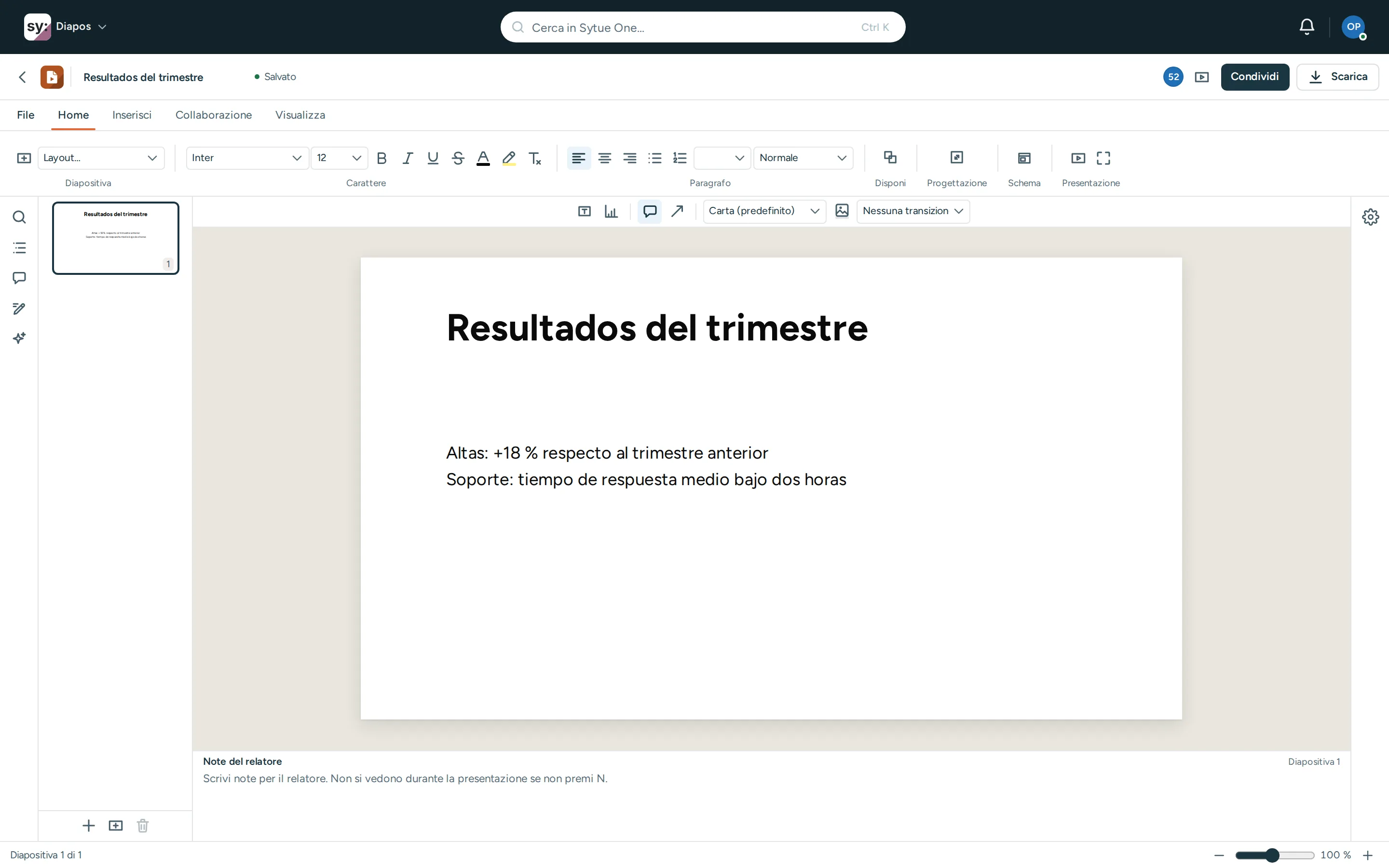Toggle center text alignment
The height and width of the screenshot is (868, 1389).
tap(604, 158)
